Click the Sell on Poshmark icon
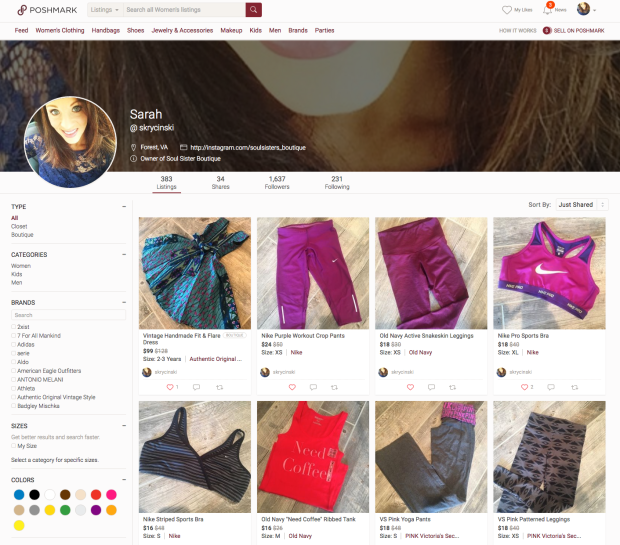Image resolution: width=620 pixels, height=545 pixels. pyautogui.click(x=547, y=30)
